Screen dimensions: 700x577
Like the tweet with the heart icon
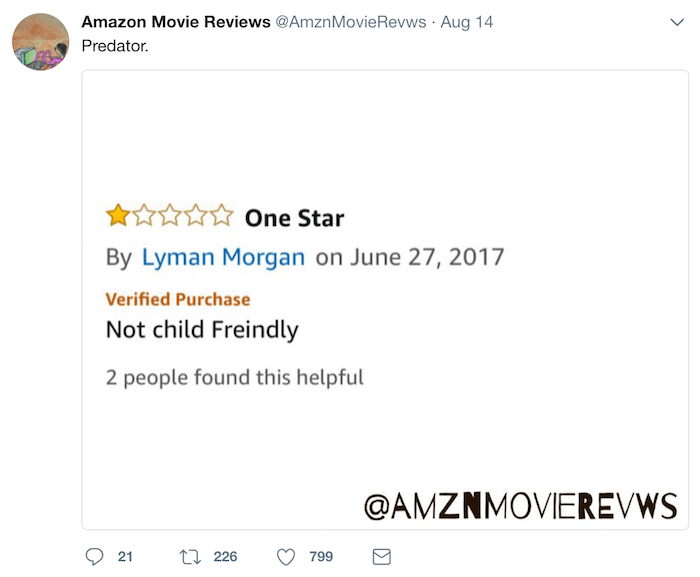coord(286,557)
